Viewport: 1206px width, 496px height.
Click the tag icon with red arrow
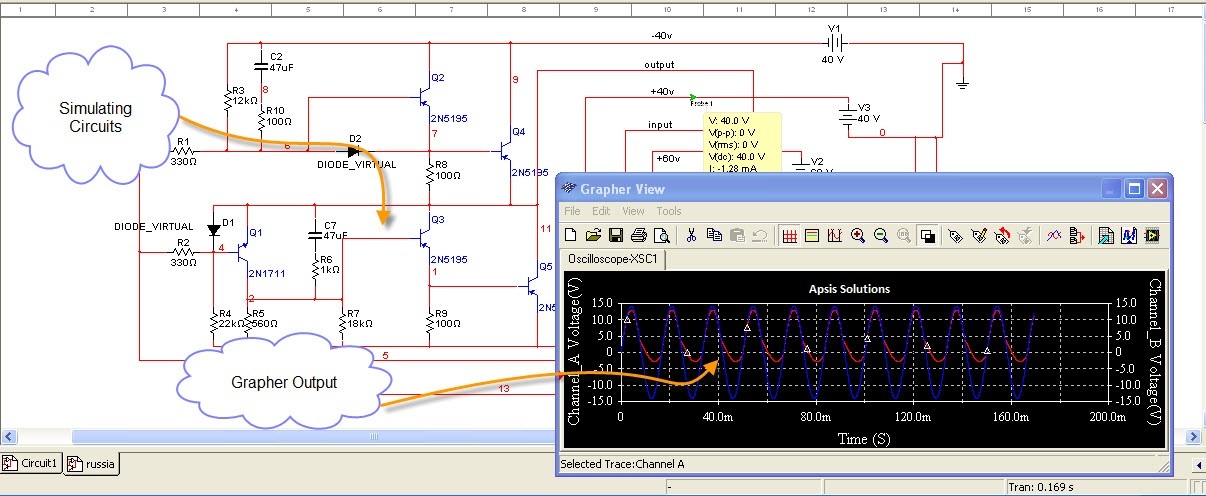coord(1002,236)
